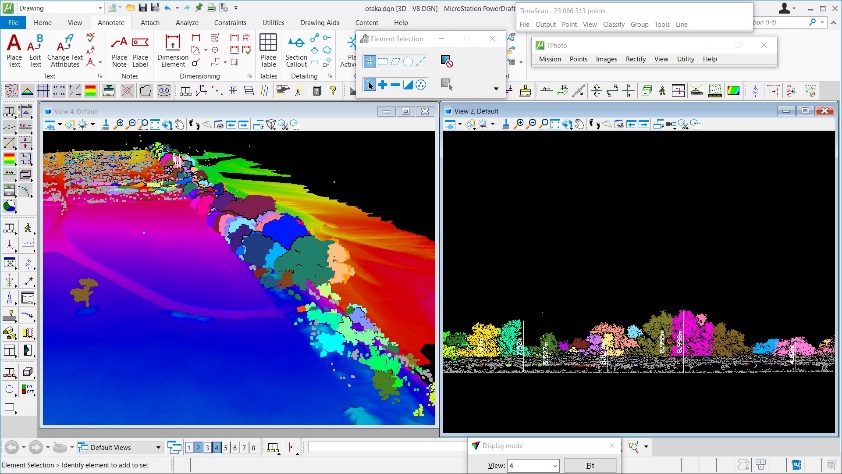Switch to the Drawing Aids ribbon tab

pos(319,22)
